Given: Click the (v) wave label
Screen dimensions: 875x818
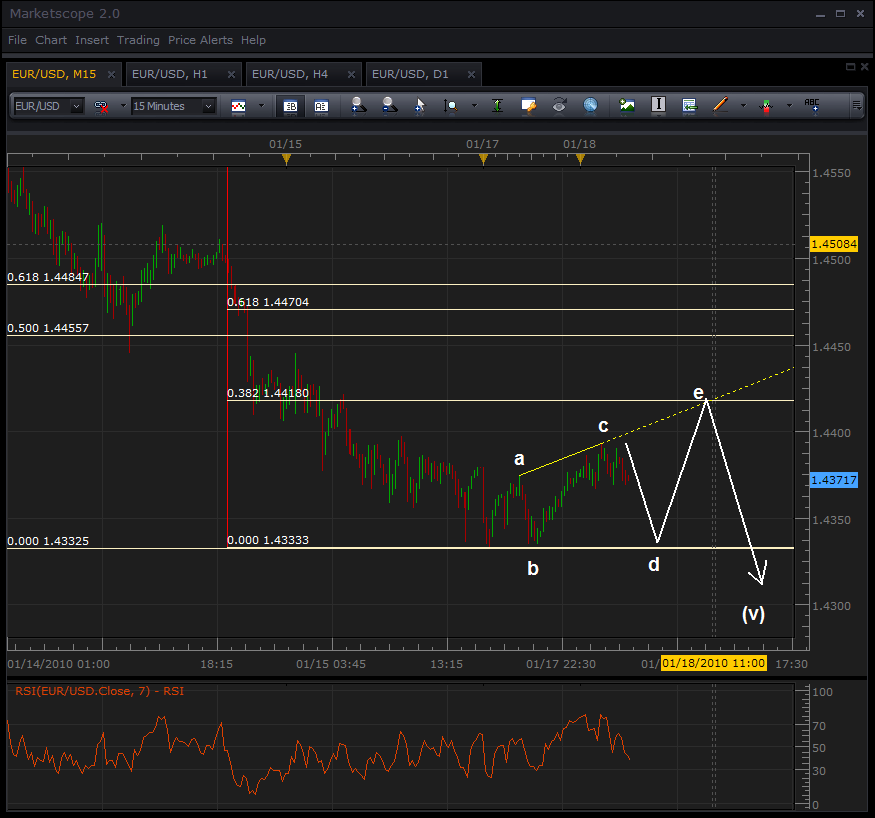Looking at the screenshot, I should [753, 614].
